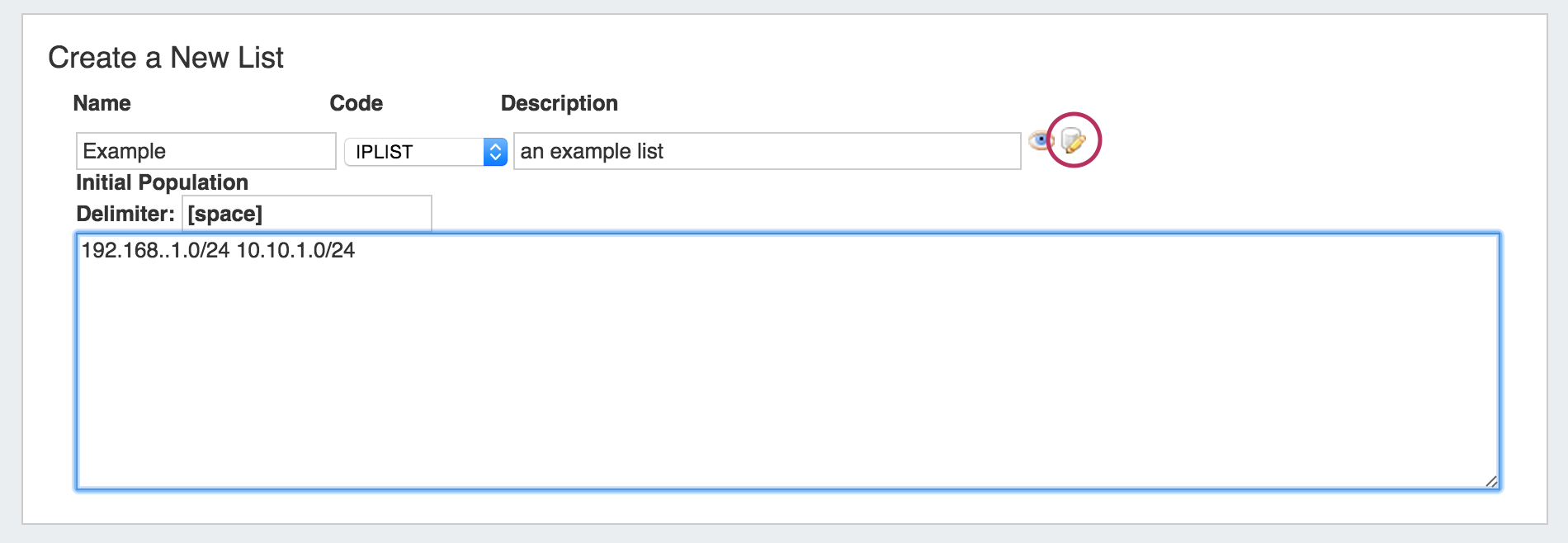Click the Name column label
1568x543 pixels.
[102, 103]
